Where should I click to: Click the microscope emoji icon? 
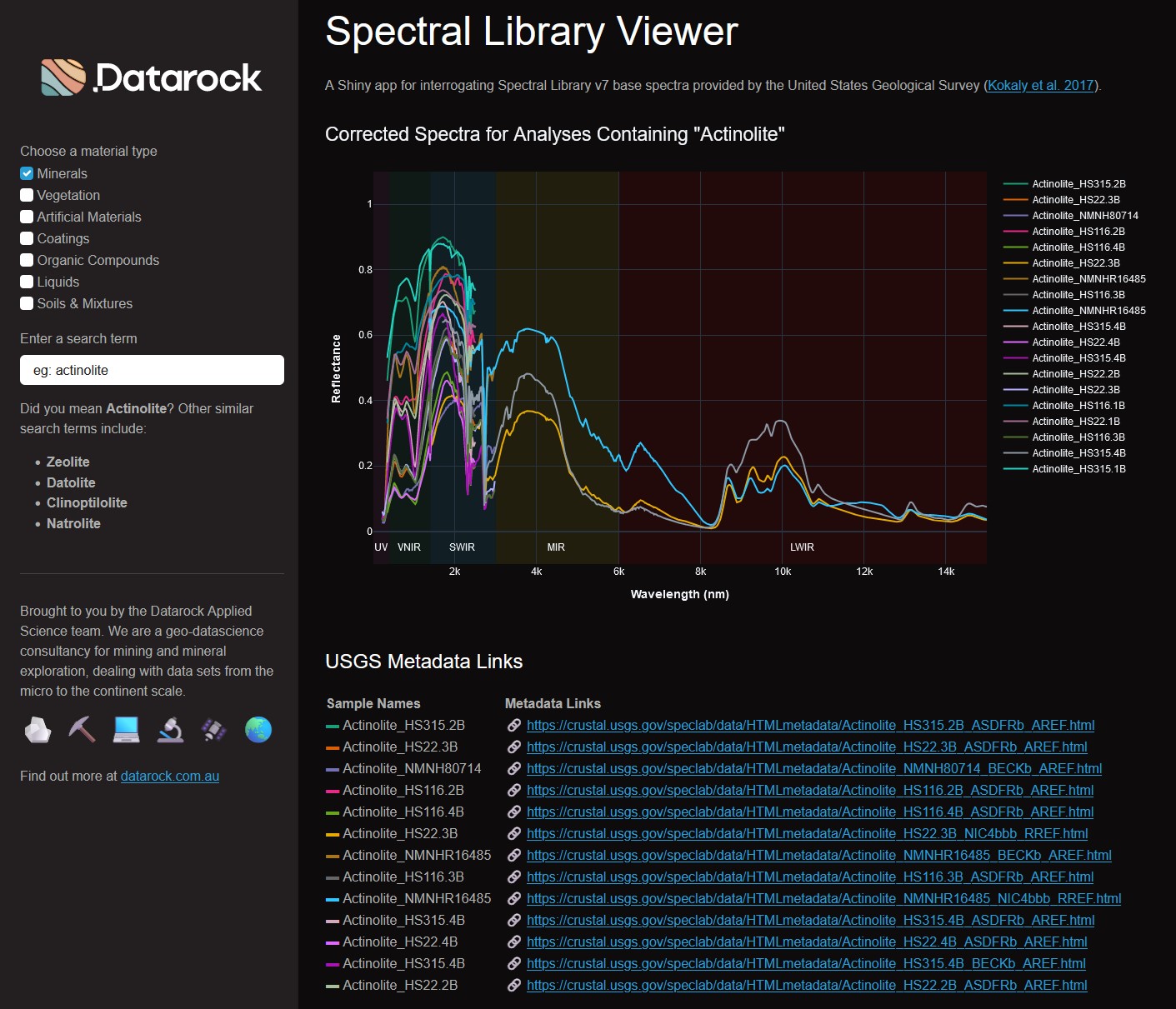click(170, 730)
